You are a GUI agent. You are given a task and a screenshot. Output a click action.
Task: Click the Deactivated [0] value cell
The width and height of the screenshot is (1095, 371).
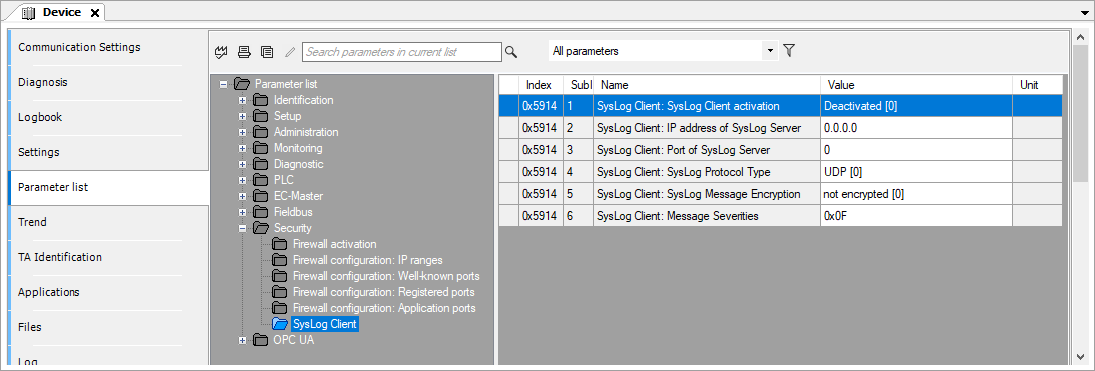tap(916, 106)
